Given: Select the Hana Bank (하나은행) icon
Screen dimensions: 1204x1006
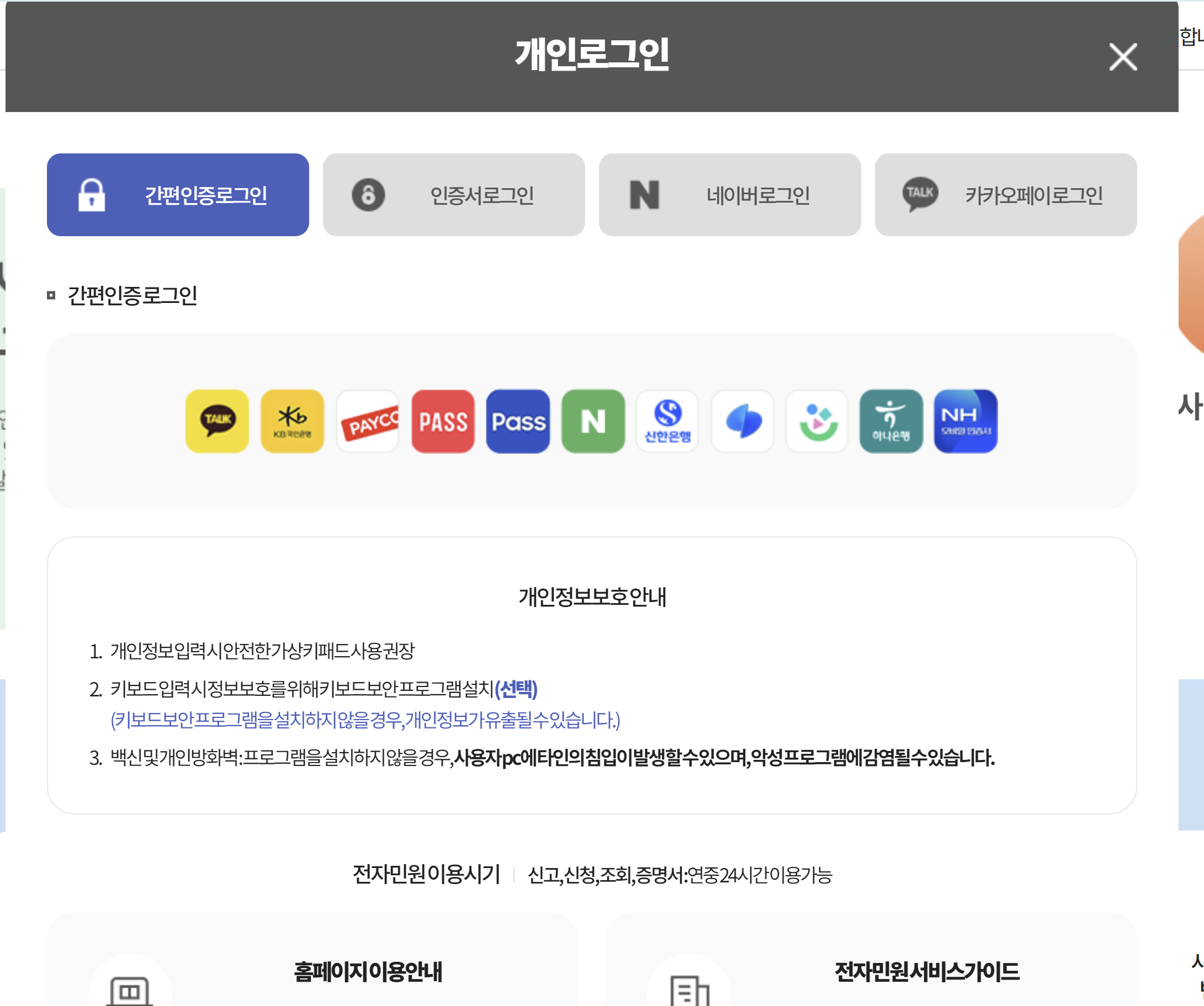Looking at the screenshot, I should coord(891,421).
